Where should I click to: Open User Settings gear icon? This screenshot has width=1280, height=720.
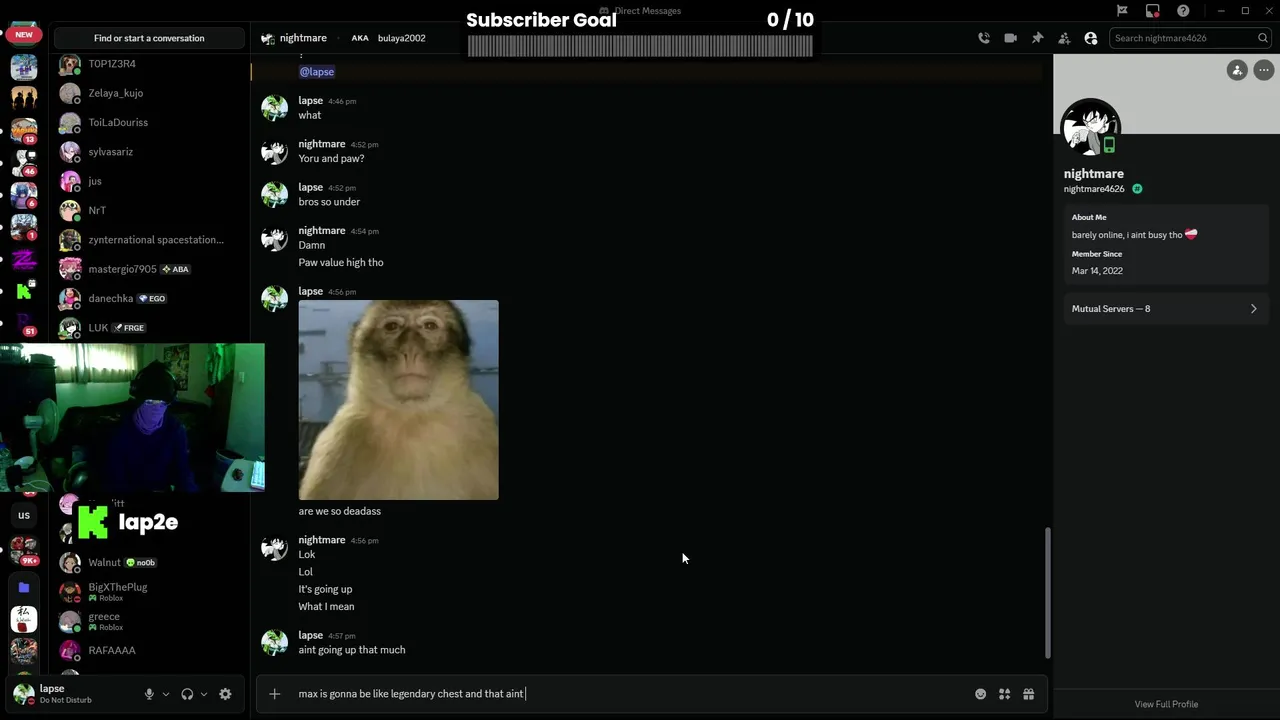click(x=225, y=694)
